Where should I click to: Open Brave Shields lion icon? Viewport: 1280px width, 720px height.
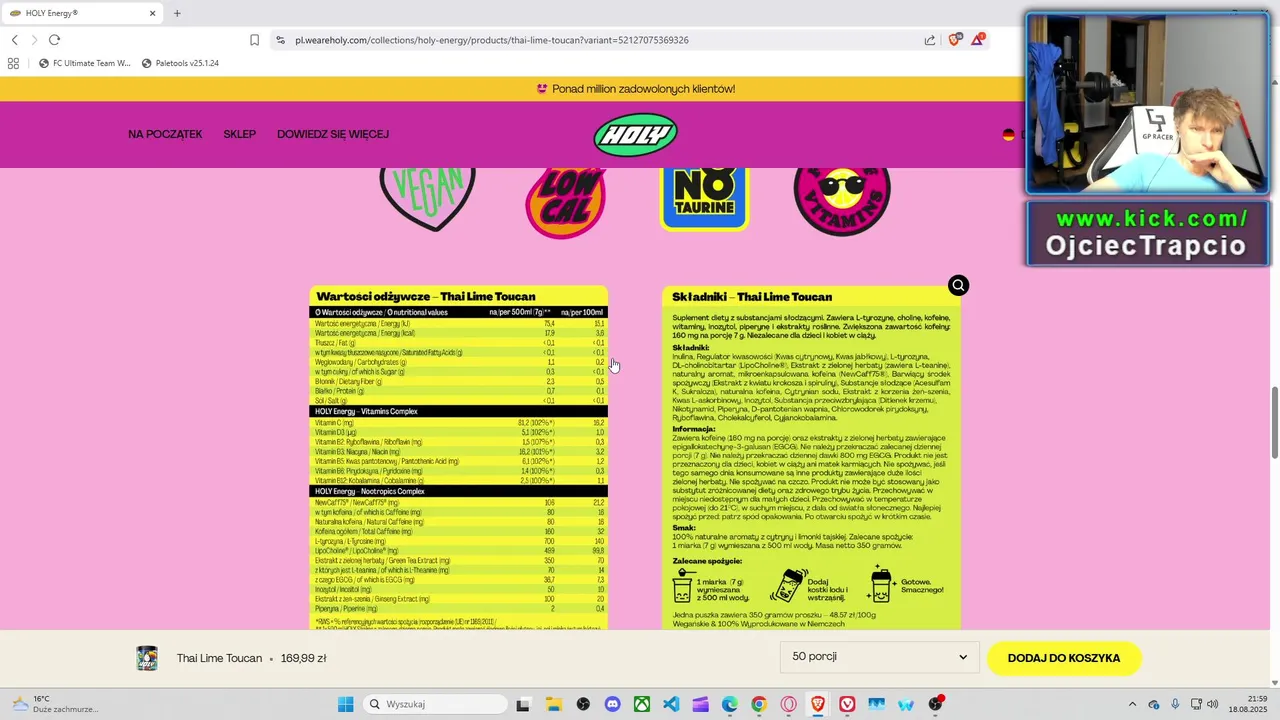[x=954, y=40]
